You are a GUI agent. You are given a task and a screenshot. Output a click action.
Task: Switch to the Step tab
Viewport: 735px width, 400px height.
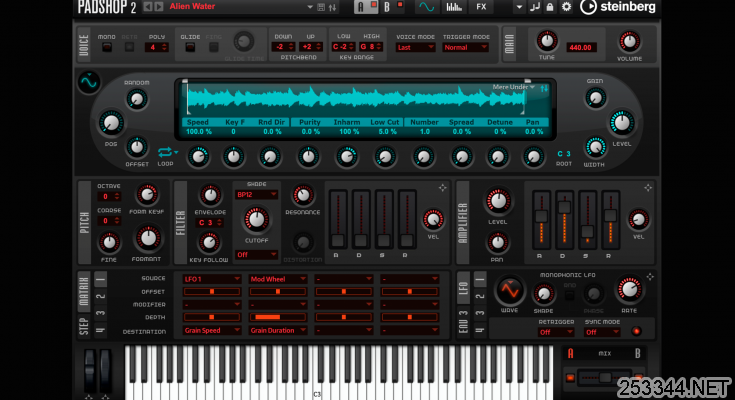84,325
